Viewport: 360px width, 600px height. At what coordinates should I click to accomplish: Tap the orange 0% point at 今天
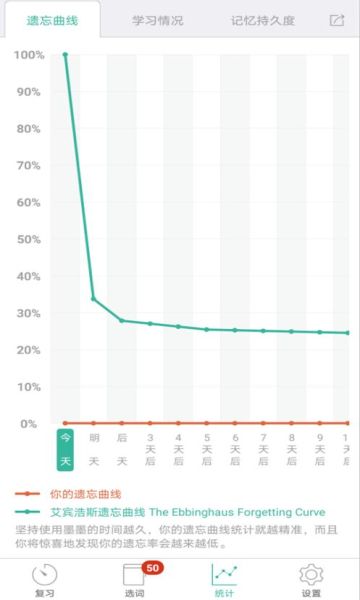65,423
